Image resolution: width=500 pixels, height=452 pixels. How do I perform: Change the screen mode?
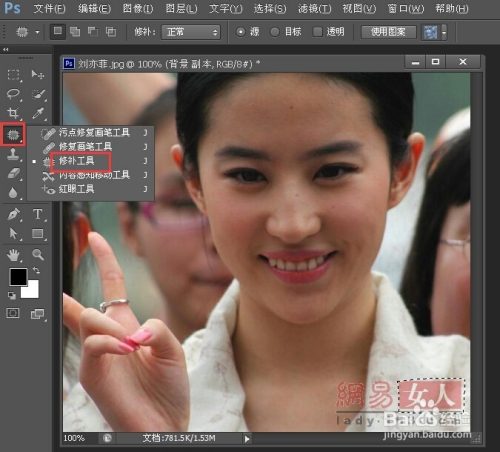click(x=37, y=314)
